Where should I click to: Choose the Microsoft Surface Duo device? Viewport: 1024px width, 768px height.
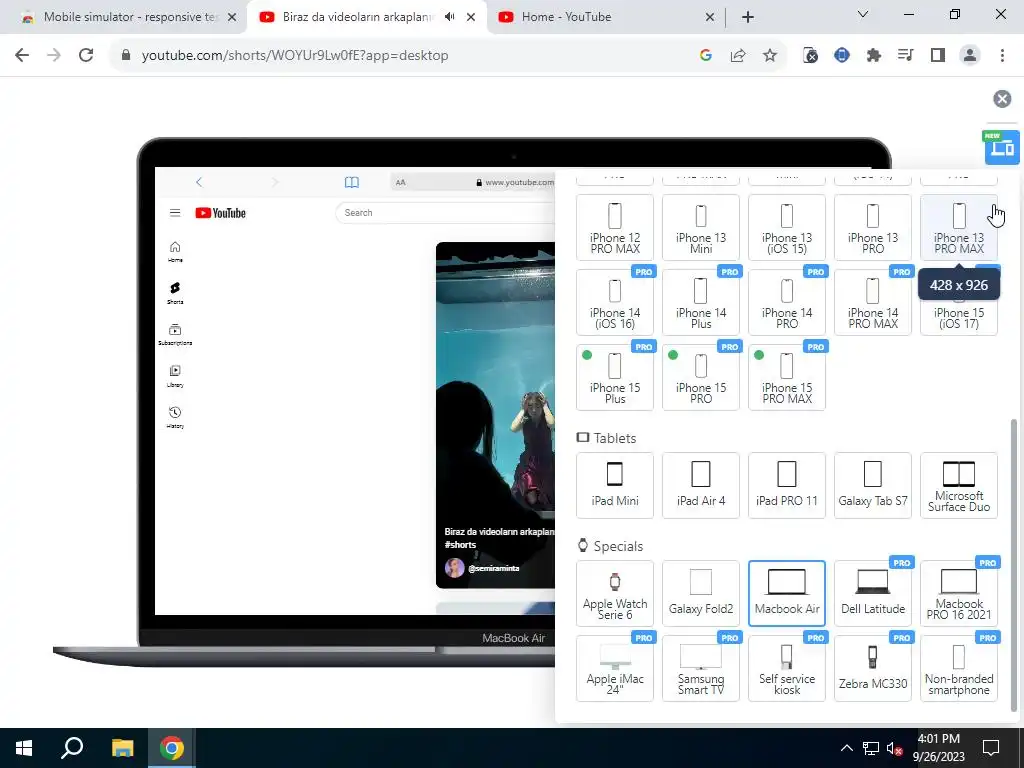tap(959, 485)
